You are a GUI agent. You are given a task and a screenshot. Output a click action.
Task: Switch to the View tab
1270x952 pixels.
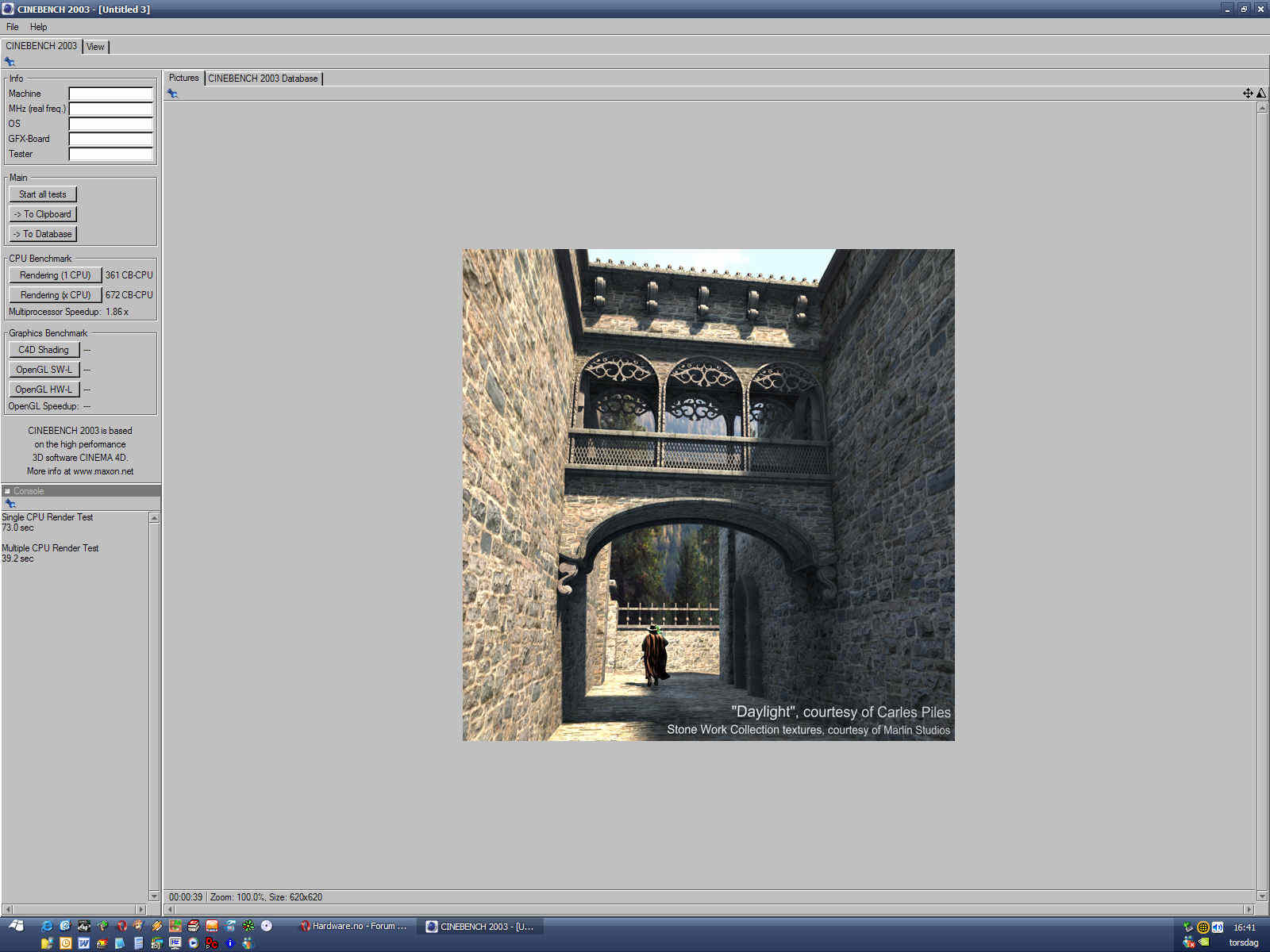(95, 47)
